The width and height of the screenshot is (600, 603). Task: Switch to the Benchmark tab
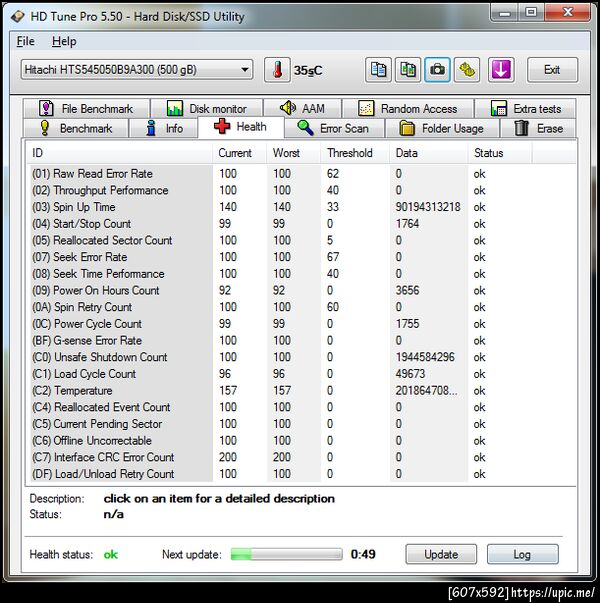[76, 128]
